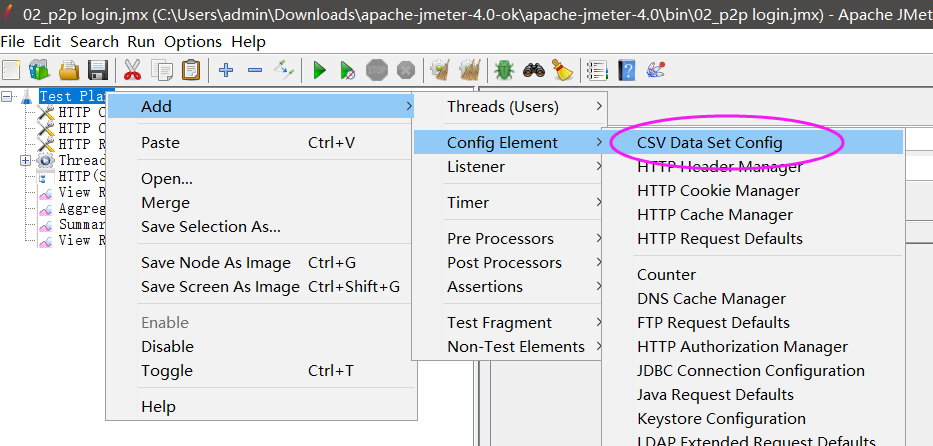Click Start no pauses icon
The image size is (933, 446).
click(x=348, y=70)
